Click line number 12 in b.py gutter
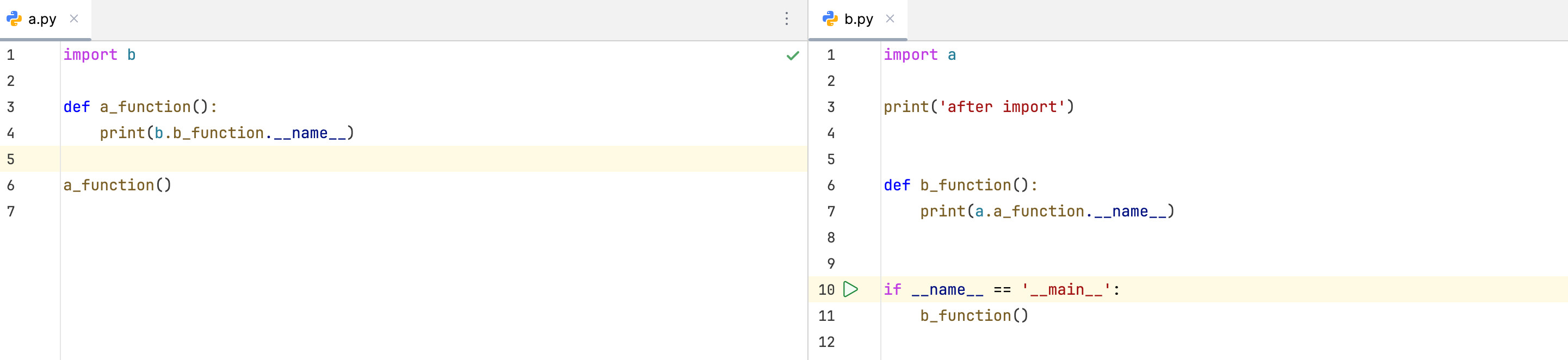This screenshot has height=360, width=1568. pos(826,343)
